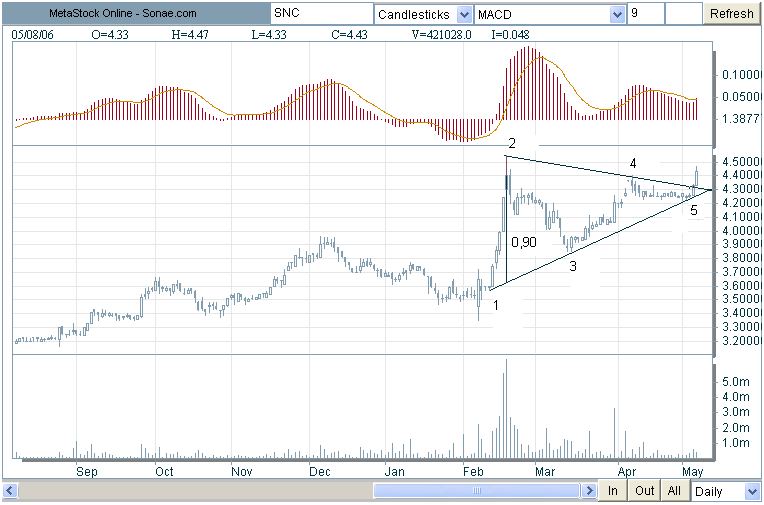Click the low price L=4.33
Image resolution: width=764 pixels, height=505 pixels.
coord(269,35)
